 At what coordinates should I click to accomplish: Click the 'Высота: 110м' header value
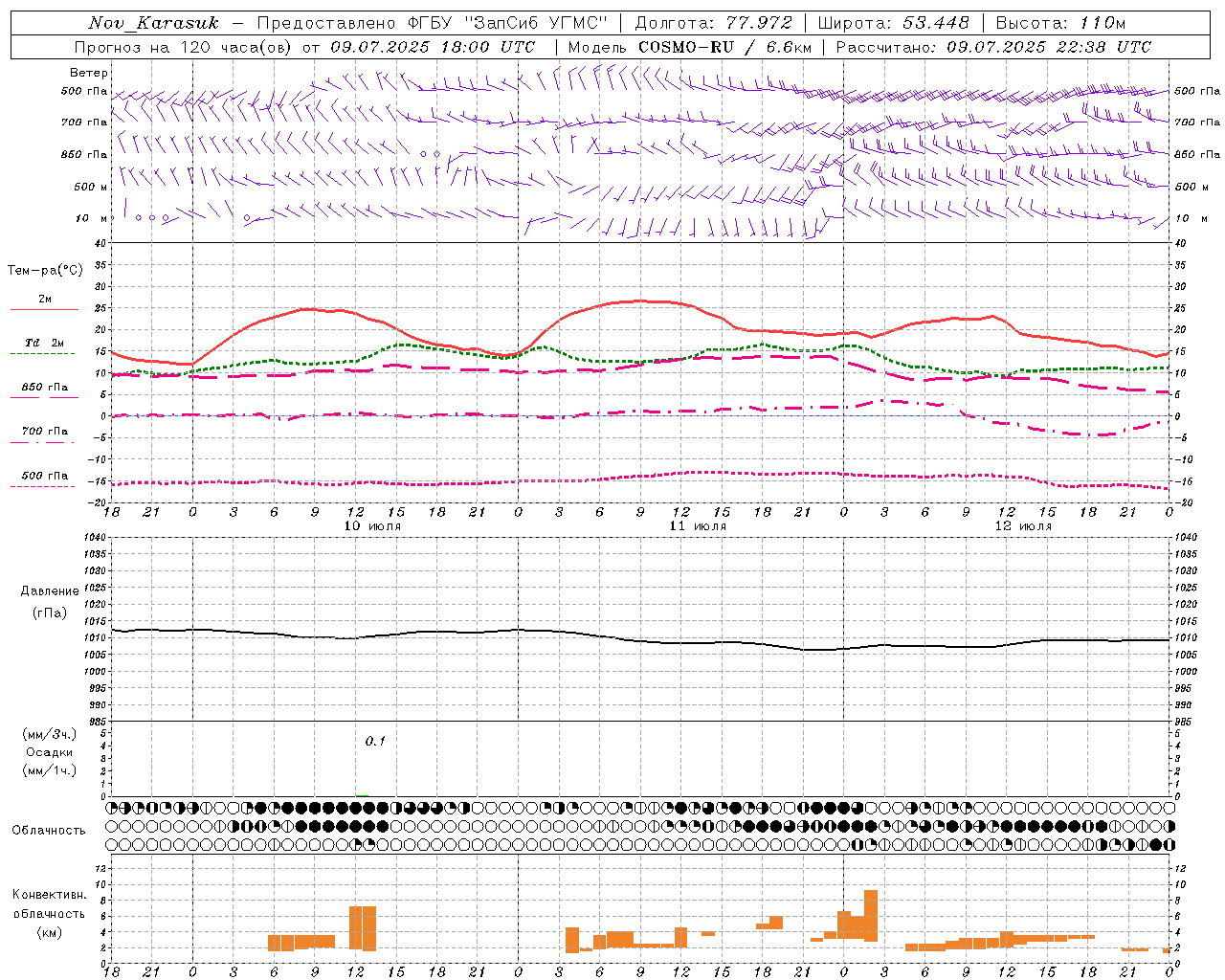point(1060,23)
